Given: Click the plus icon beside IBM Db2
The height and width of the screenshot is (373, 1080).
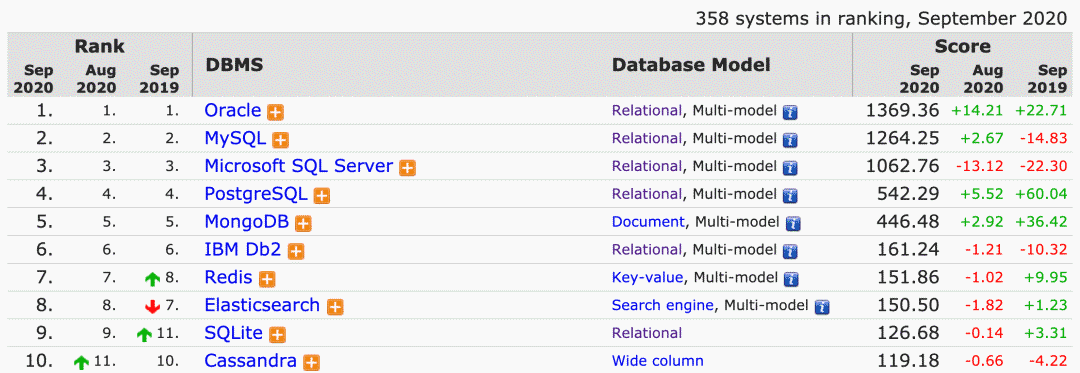Looking at the screenshot, I should 295,252.
